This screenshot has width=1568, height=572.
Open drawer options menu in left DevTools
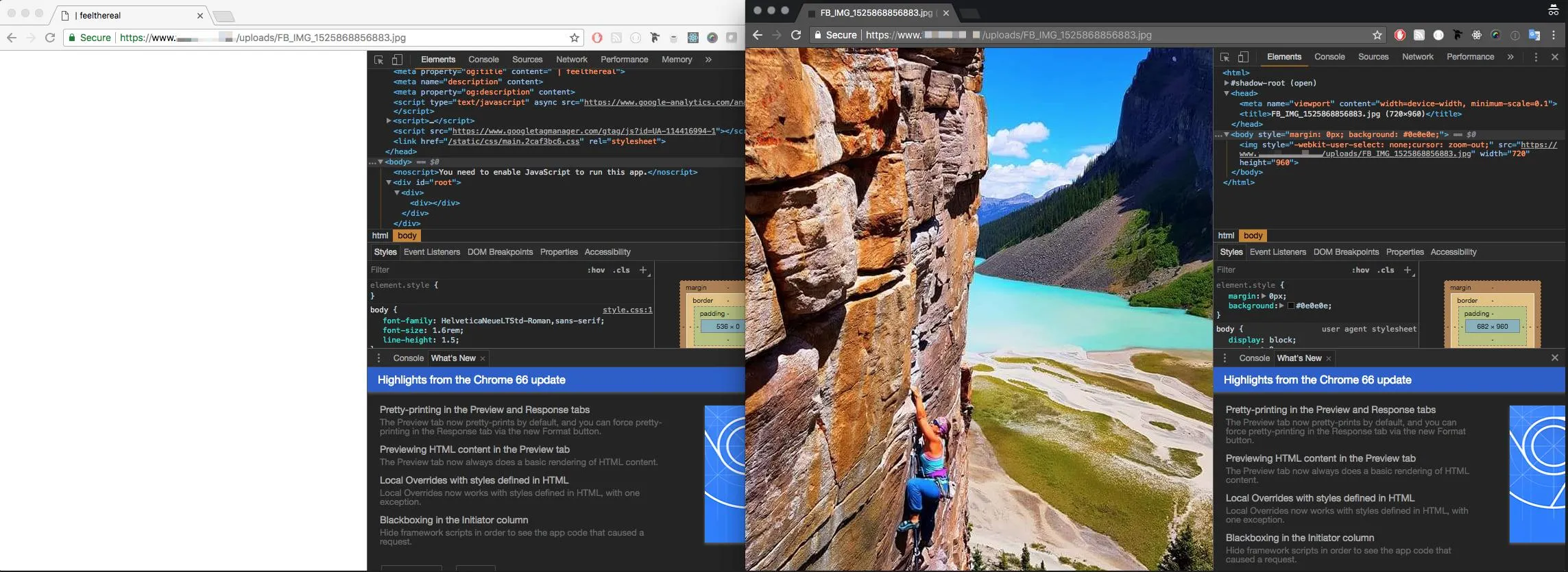pos(378,358)
